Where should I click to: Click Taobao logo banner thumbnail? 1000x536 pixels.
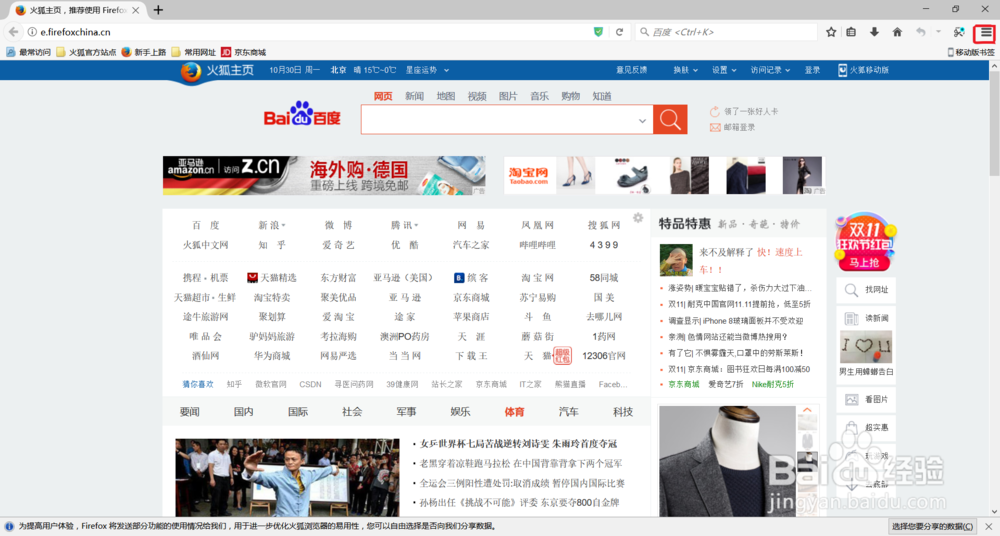coord(529,175)
